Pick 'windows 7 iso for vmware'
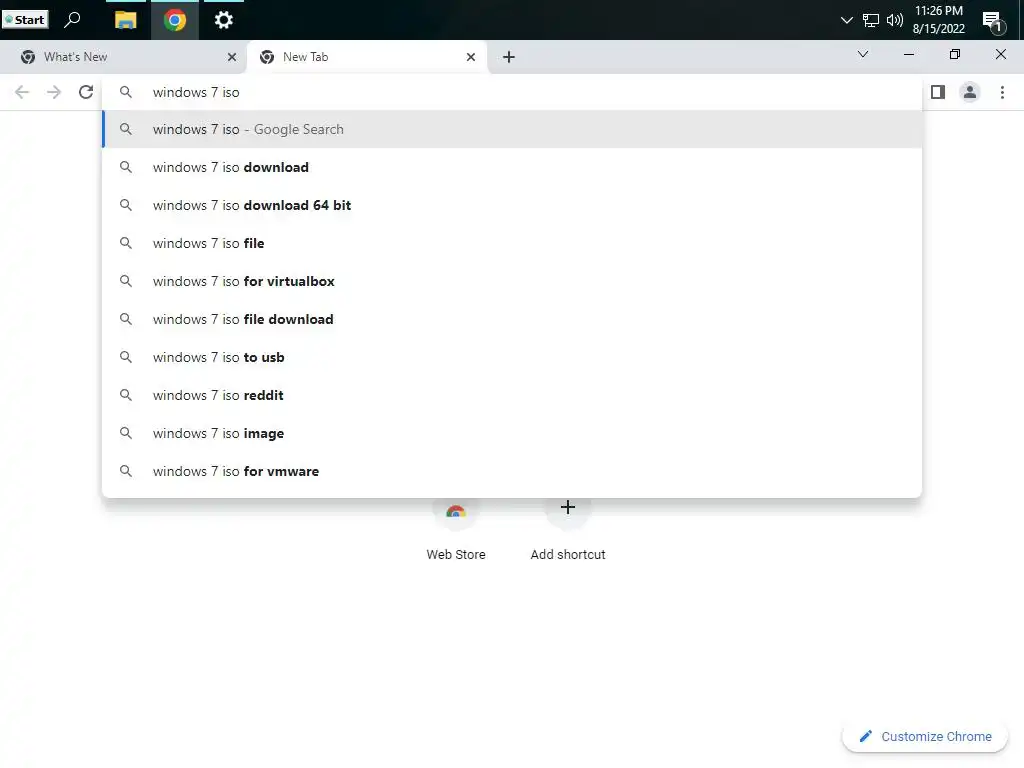This screenshot has width=1024, height=768. click(x=512, y=471)
